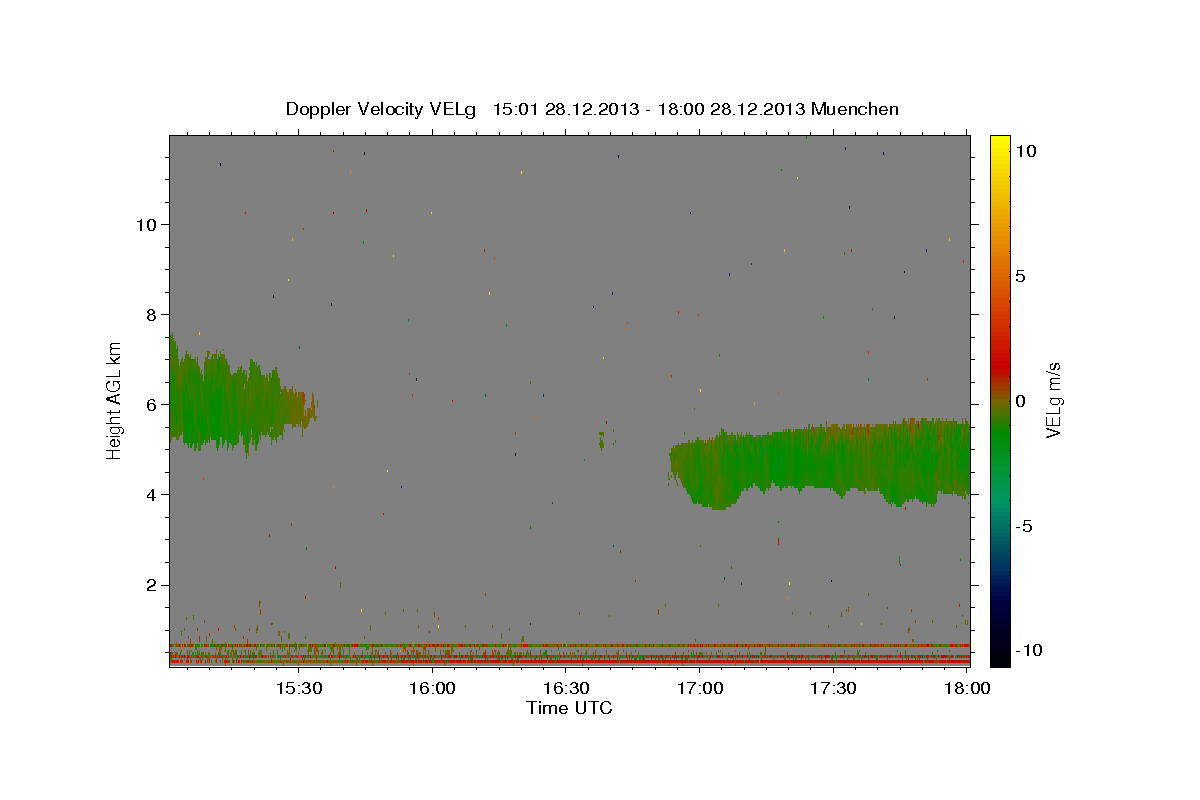
Task: Click the small echo near 16:38 at 5 km
Action: point(602,440)
